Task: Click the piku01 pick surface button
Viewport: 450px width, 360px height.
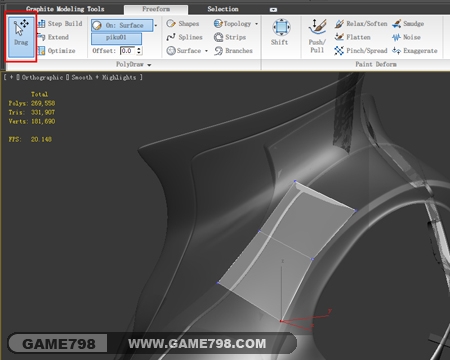Action: coord(116,38)
